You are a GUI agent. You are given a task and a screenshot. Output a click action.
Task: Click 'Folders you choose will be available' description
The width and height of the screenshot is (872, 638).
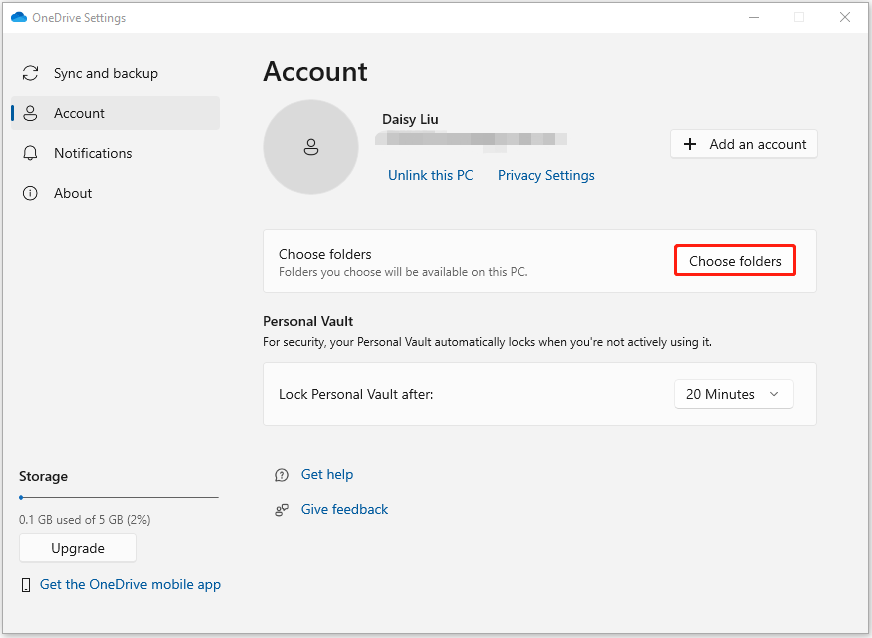pos(403,272)
